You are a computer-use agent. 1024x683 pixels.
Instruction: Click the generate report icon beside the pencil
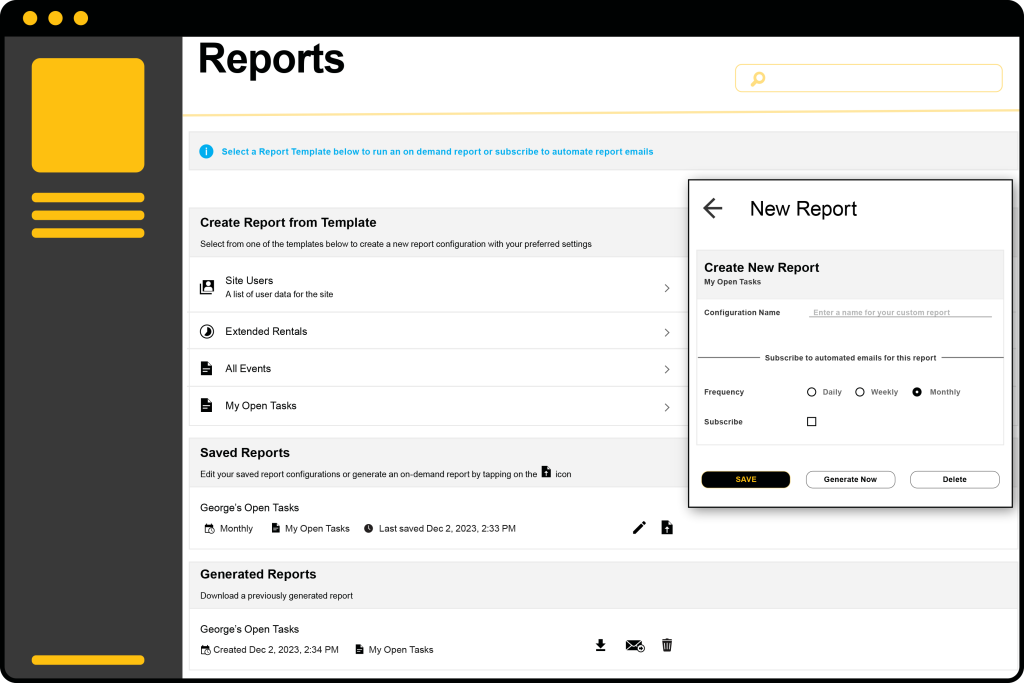667,527
